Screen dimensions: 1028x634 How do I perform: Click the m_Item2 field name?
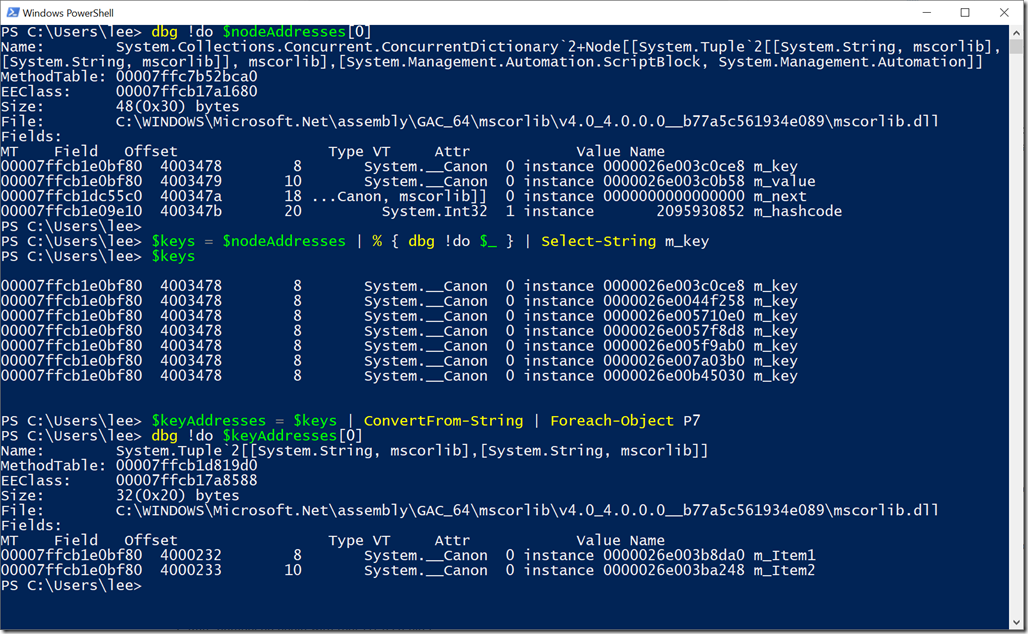tap(784, 570)
